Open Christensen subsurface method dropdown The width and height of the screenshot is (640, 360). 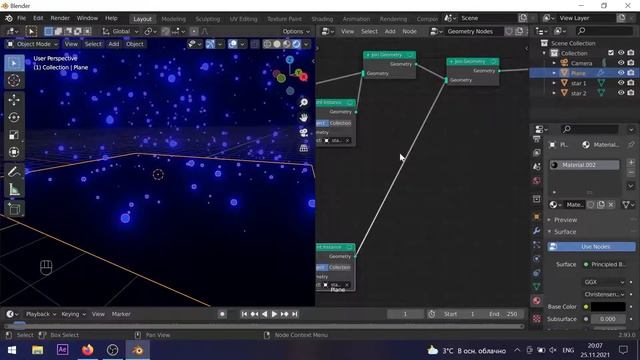(x=604, y=294)
